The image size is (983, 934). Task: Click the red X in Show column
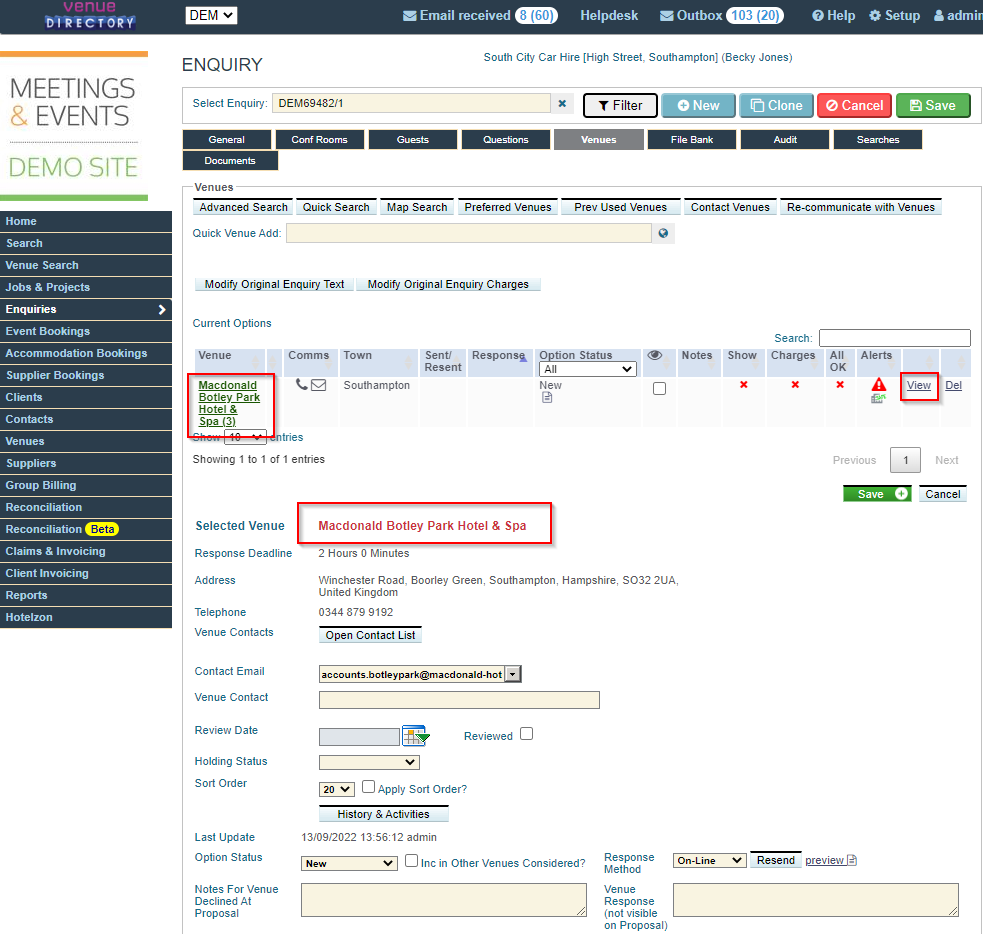[744, 384]
